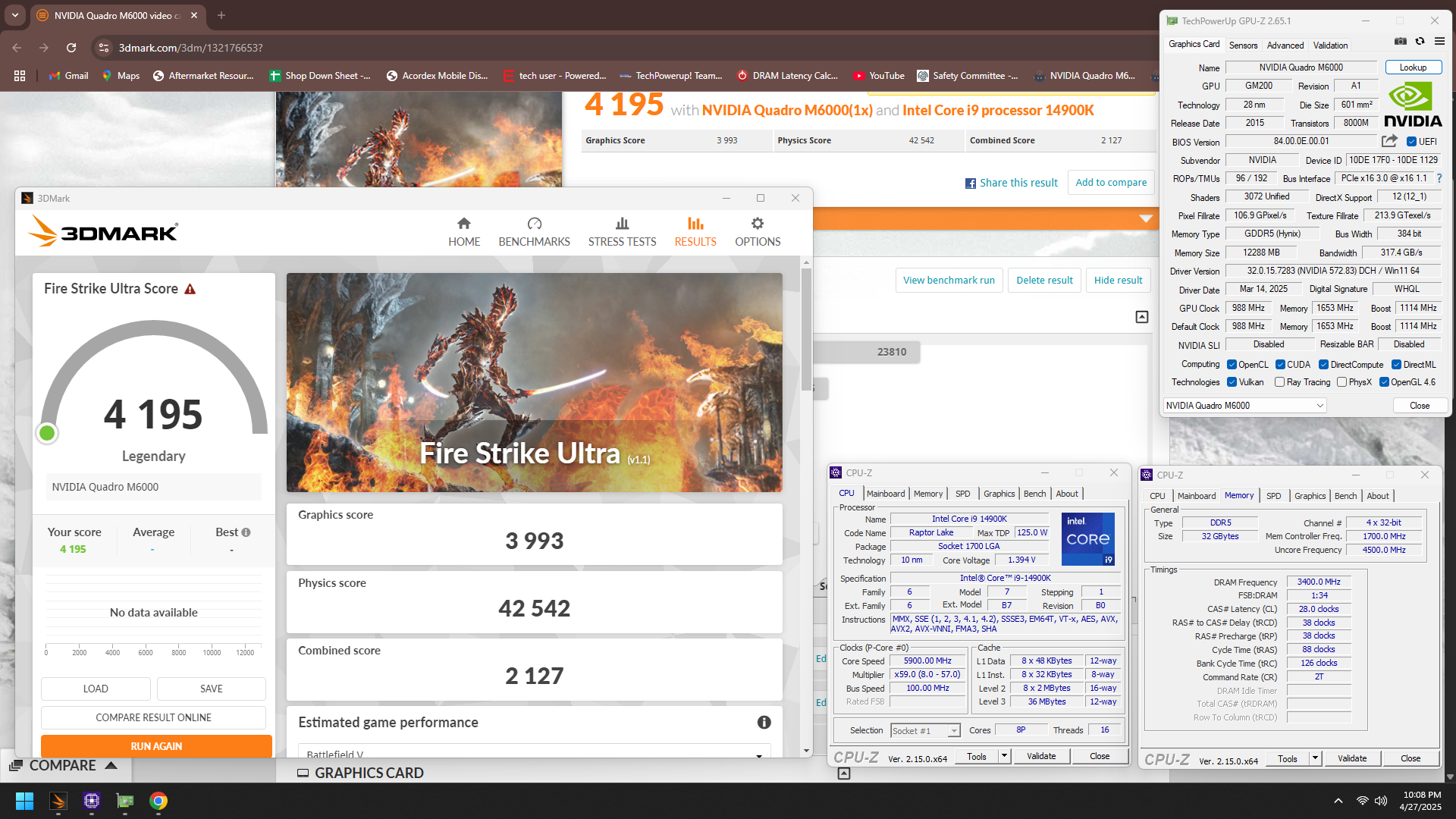The height and width of the screenshot is (819, 1456).
Task: Click the 3DMark results scrollbar thumb
Action: [x=806, y=330]
